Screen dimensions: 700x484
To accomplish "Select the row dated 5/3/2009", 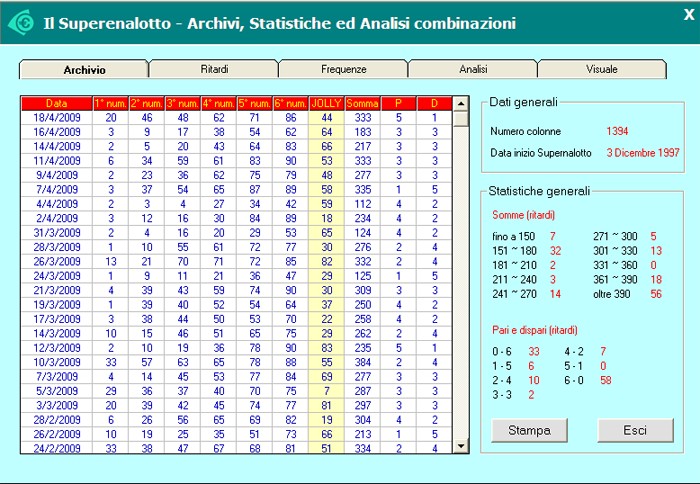I will point(237,391).
